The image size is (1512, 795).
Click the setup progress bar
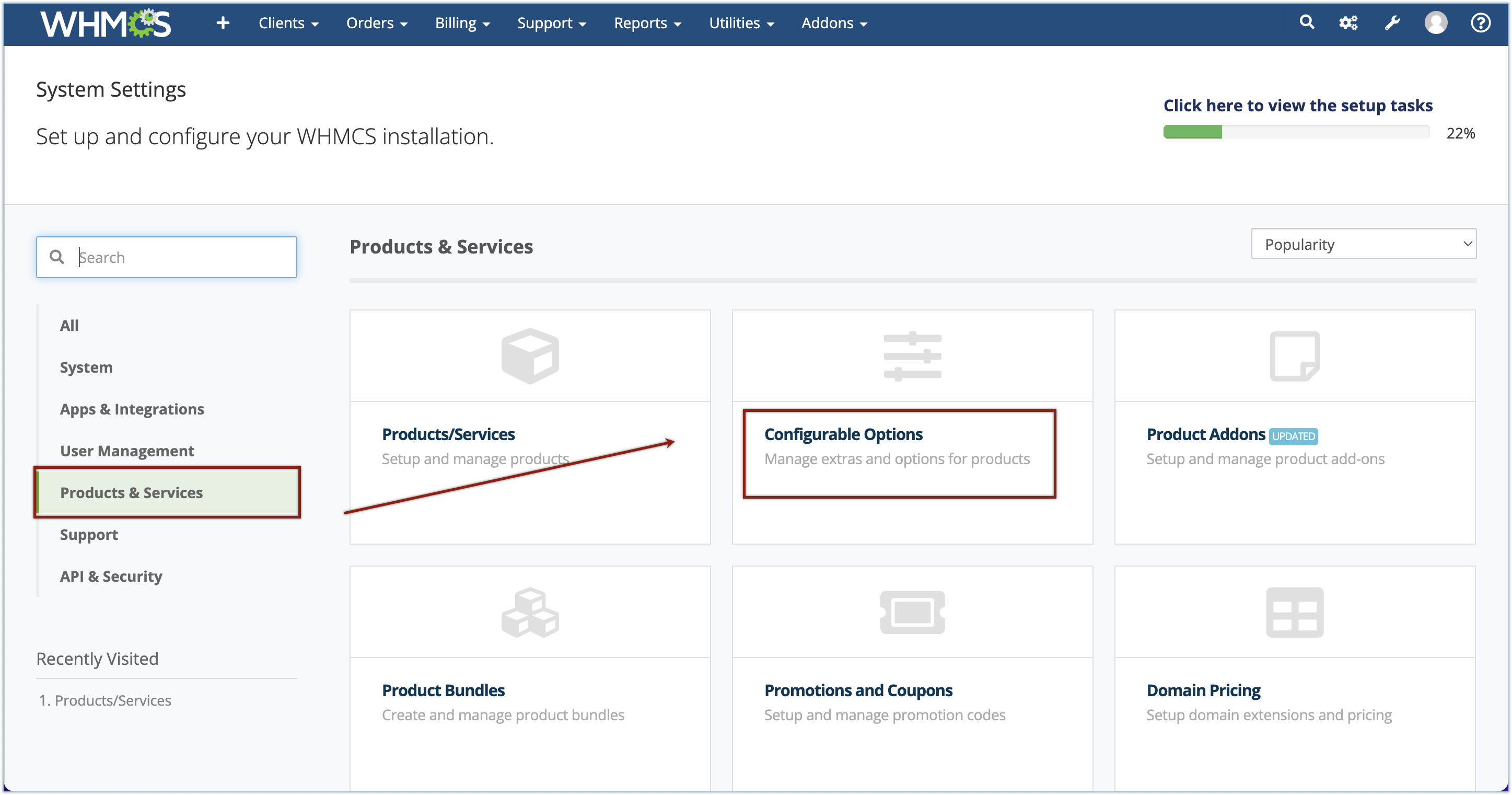pos(1296,132)
